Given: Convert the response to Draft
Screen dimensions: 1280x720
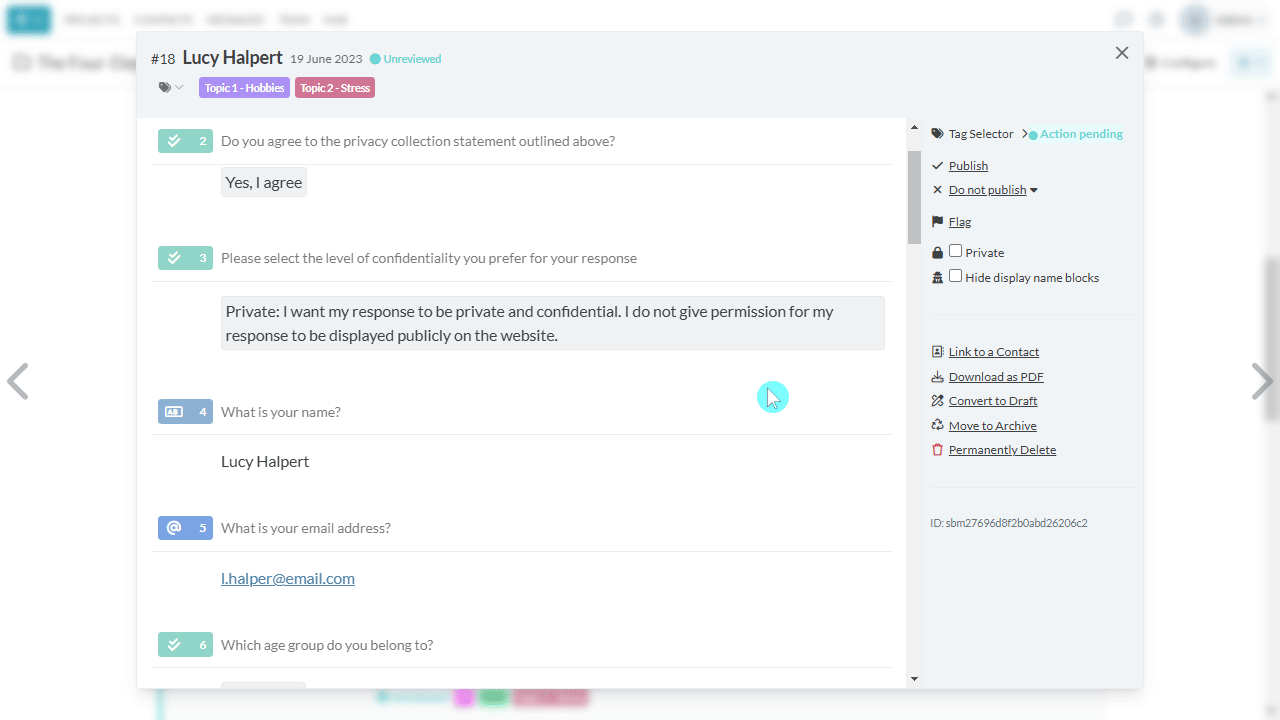Looking at the screenshot, I should pos(993,401).
